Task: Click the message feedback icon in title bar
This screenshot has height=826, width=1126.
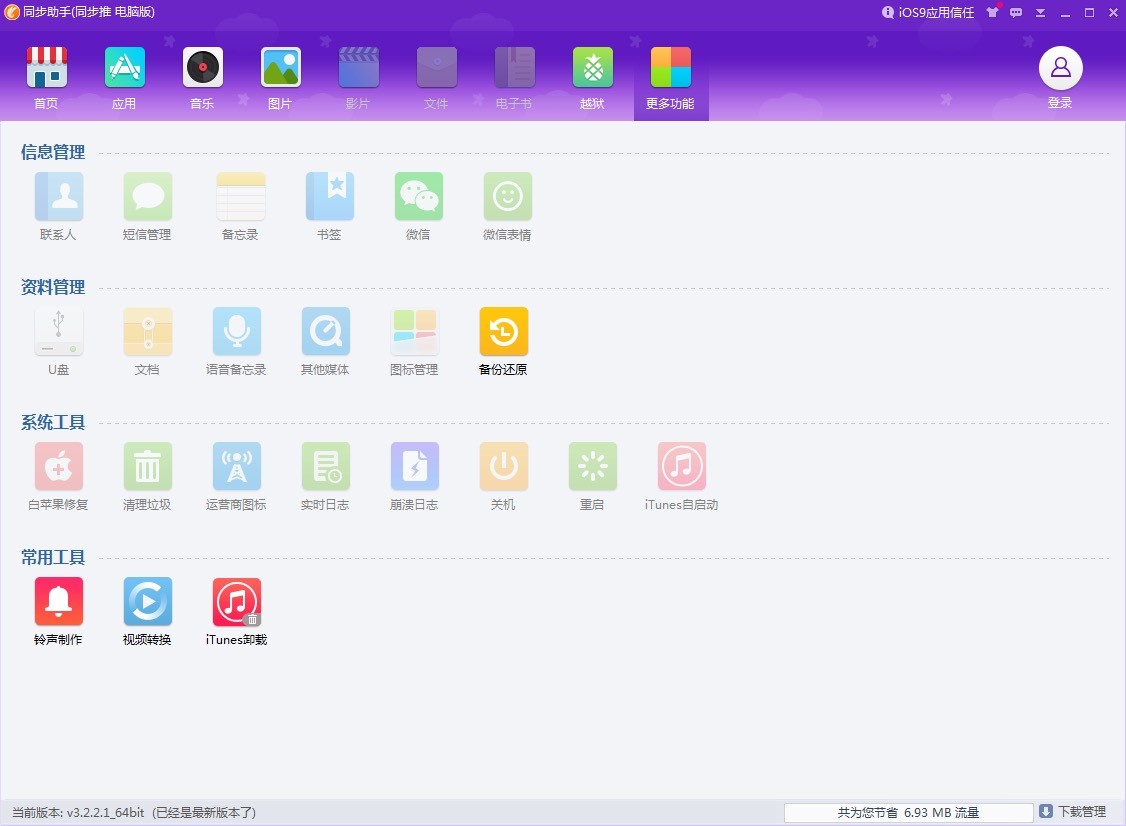Action: pyautogui.click(x=1015, y=12)
